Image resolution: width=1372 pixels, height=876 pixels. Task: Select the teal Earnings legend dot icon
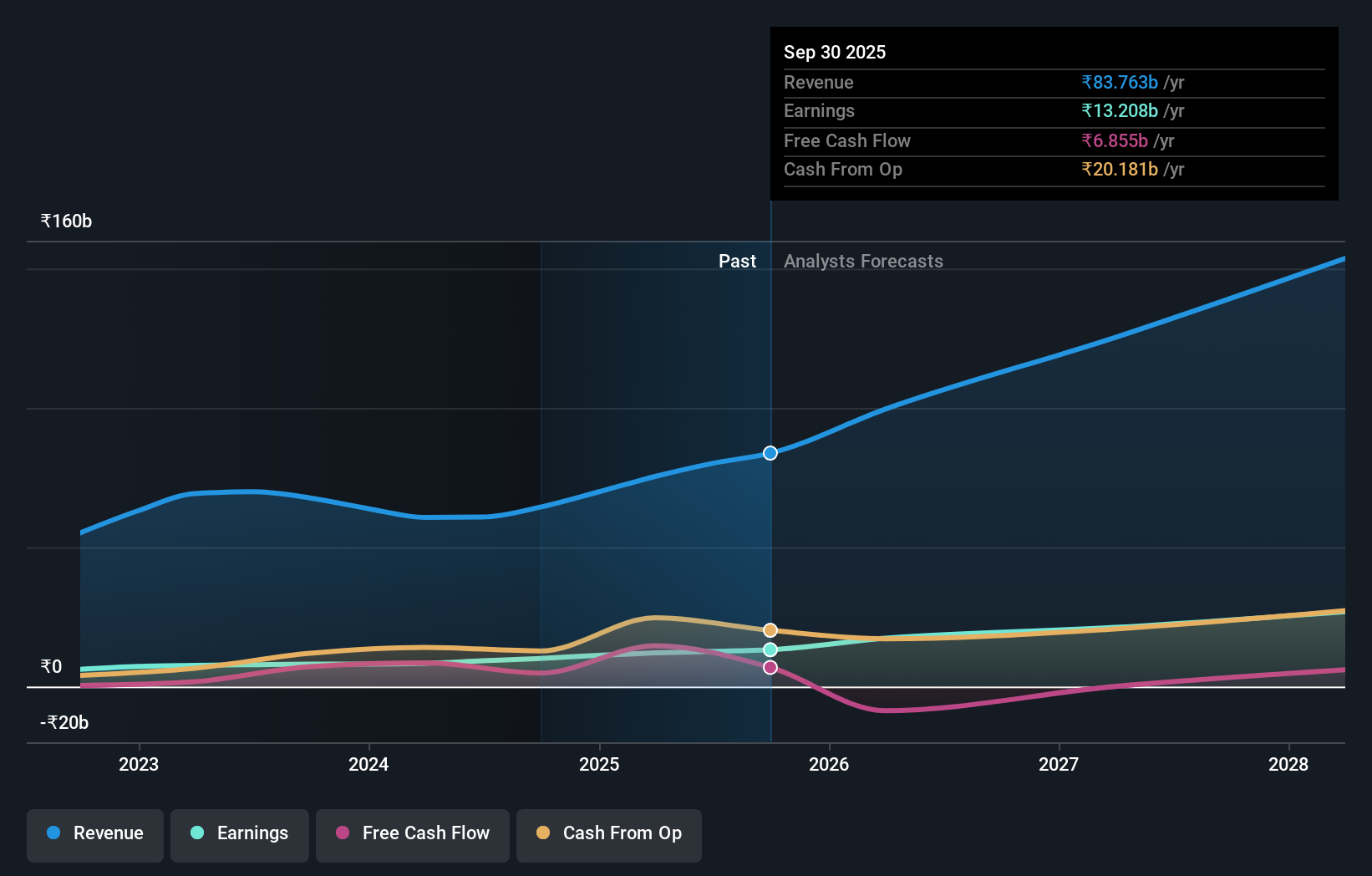[195, 833]
